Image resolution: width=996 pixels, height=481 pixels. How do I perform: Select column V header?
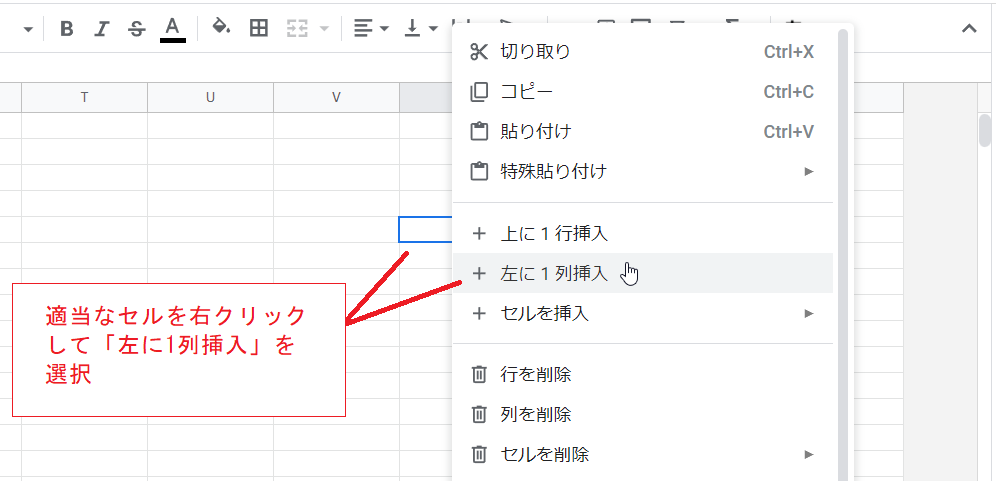pyautogui.click(x=336, y=97)
